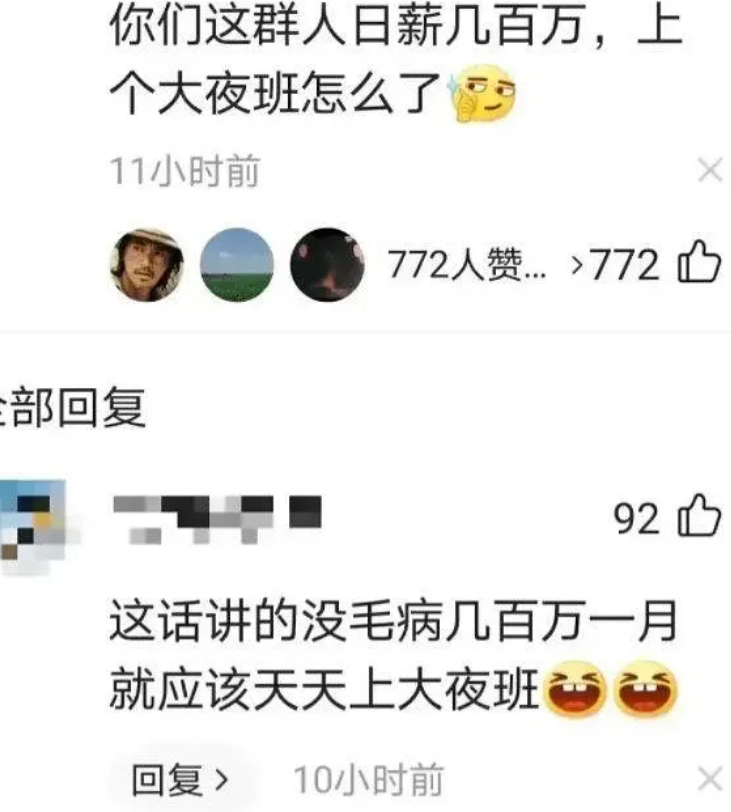This screenshot has width=731, height=812.
Task: Open the green field landscape avatar
Action: 237,265
